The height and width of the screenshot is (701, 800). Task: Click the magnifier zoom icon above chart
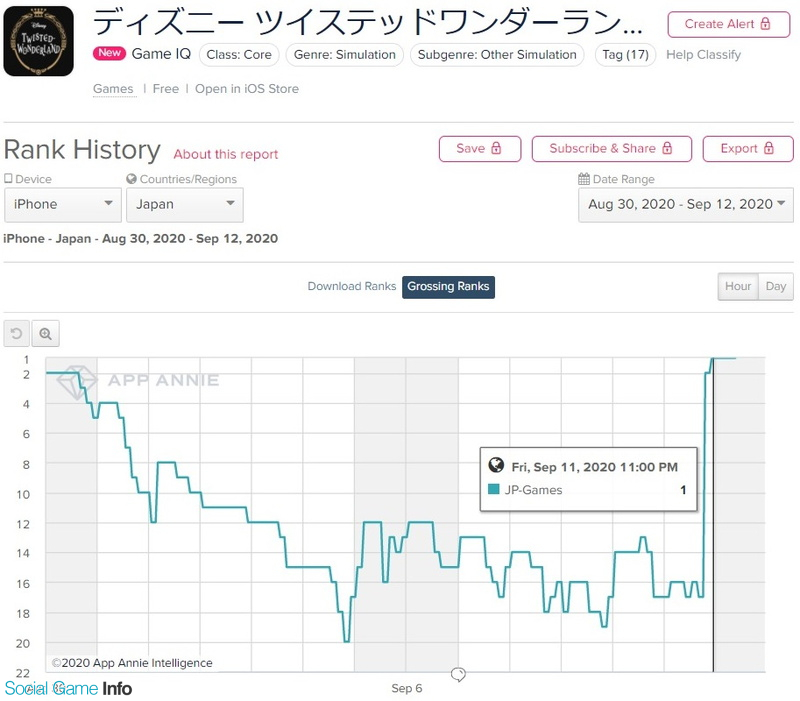pyautogui.click(x=46, y=333)
